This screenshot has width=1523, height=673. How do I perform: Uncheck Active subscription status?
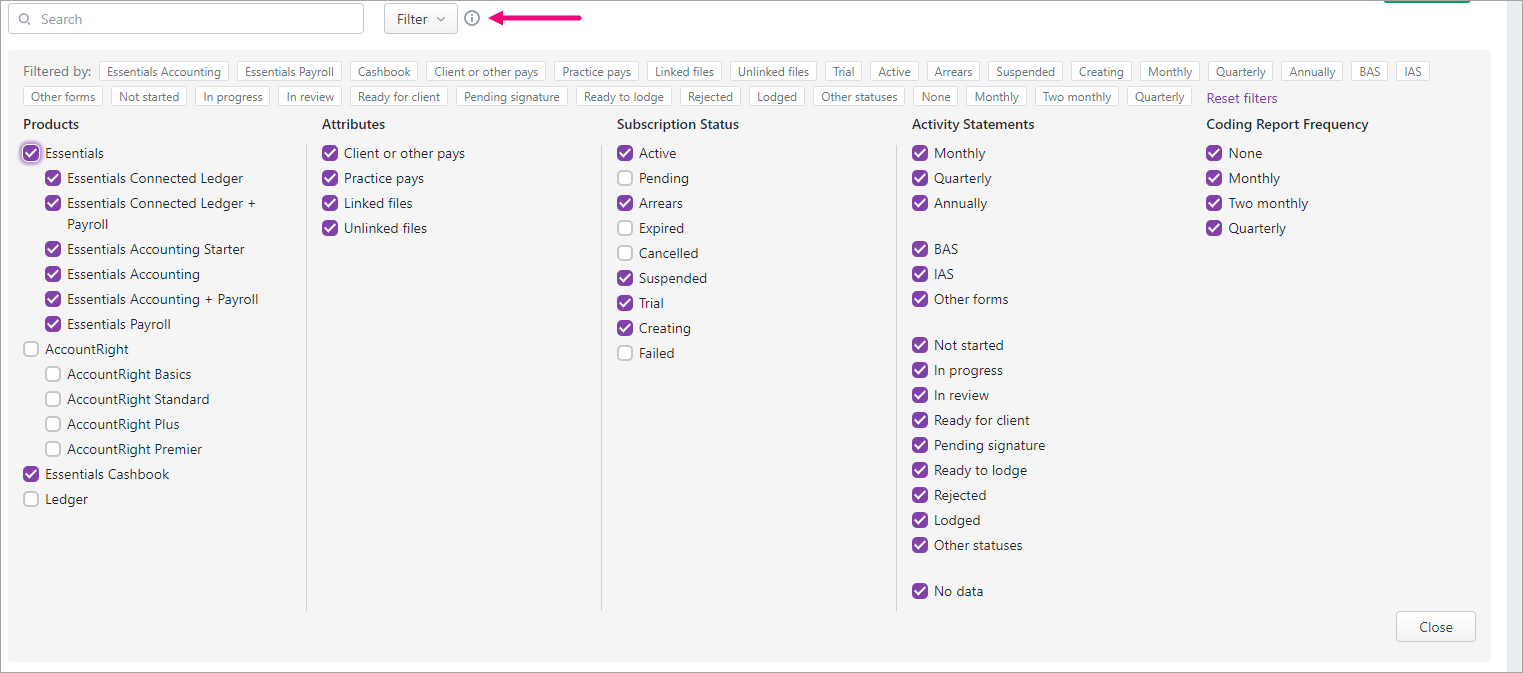[x=625, y=153]
